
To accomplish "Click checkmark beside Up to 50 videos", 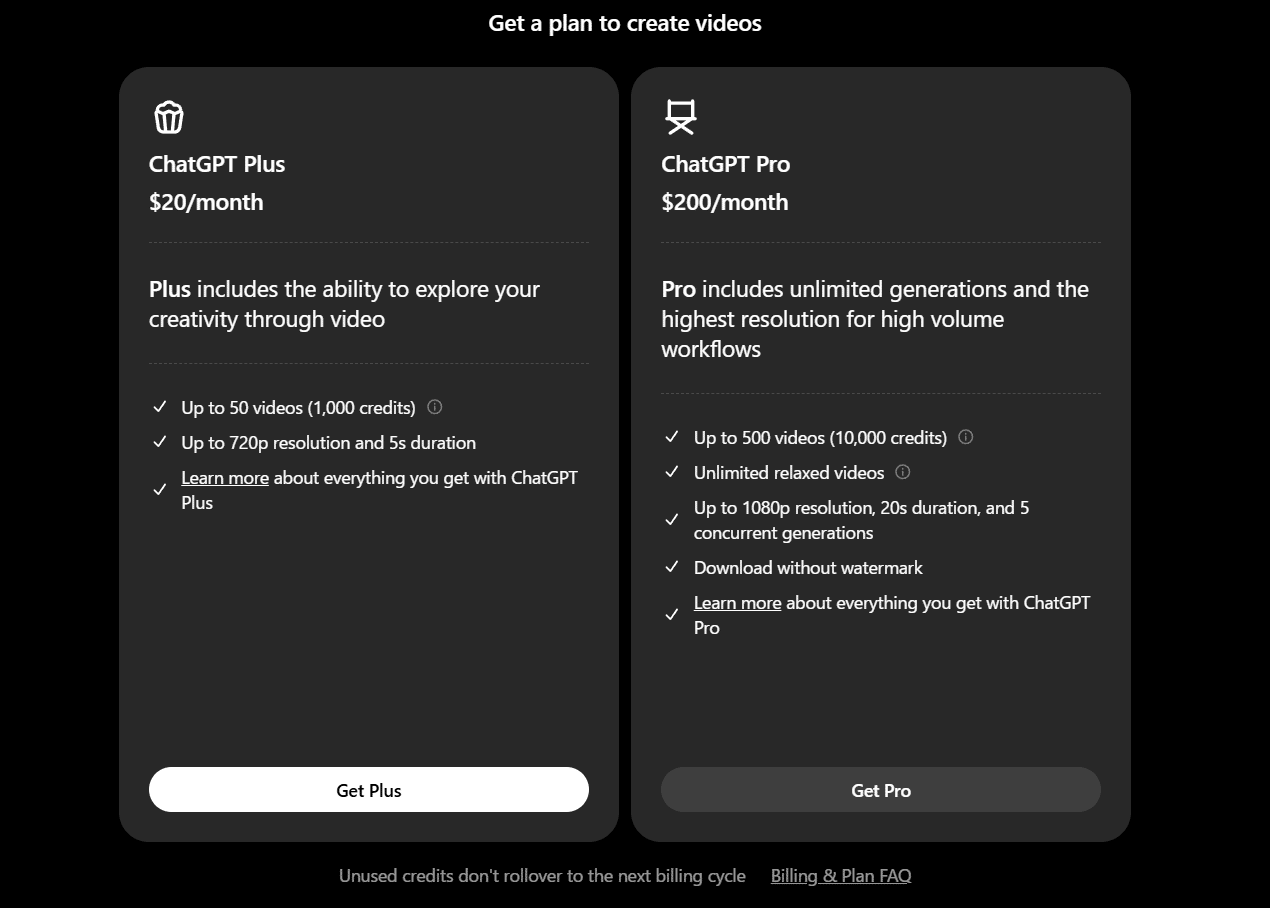I will tap(160, 407).
